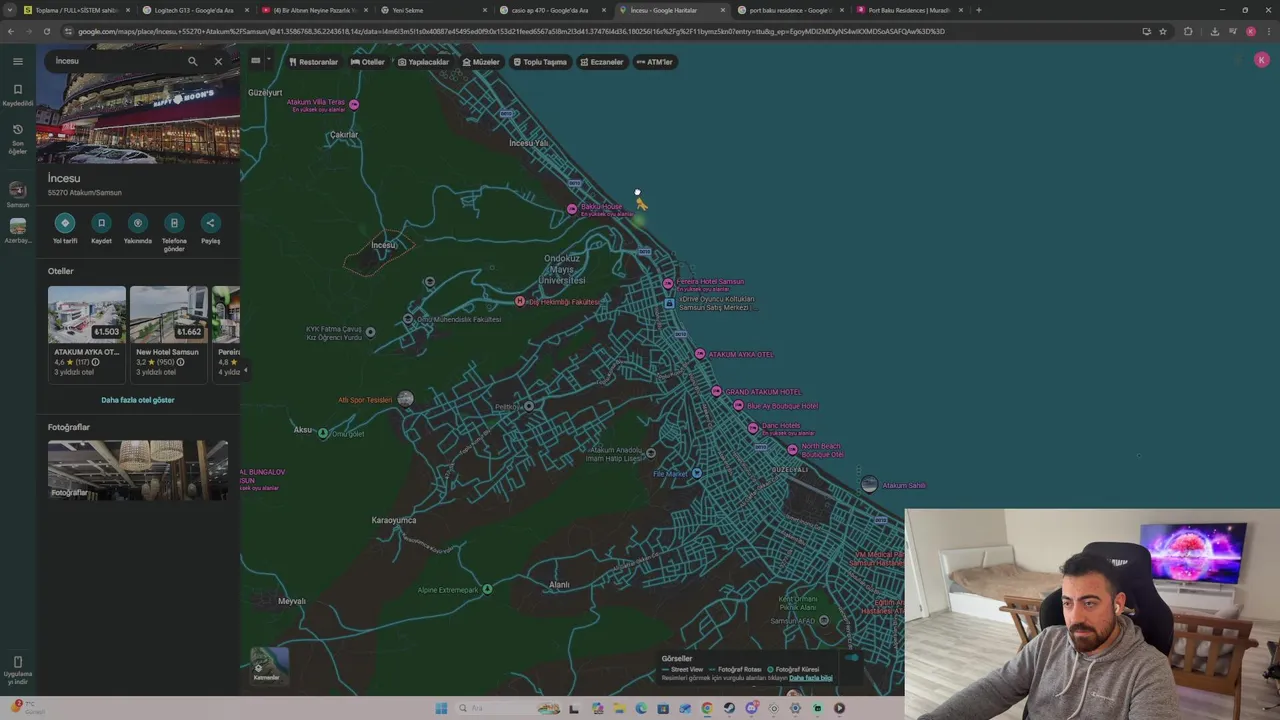
Task: Open the tab search dropdown arrow
Action: (10, 10)
